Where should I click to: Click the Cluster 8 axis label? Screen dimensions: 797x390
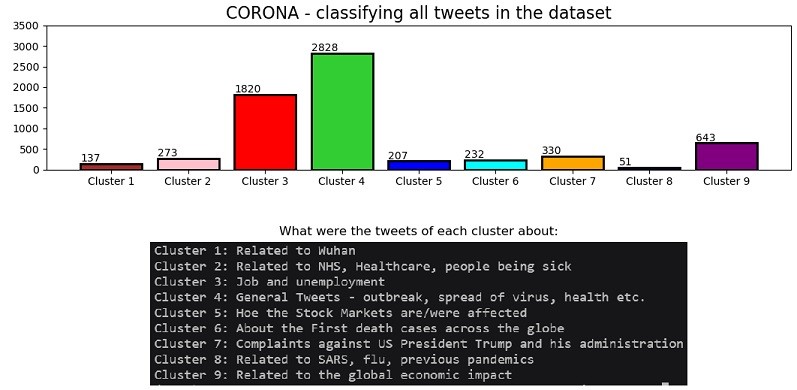click(x=649, y=181)
